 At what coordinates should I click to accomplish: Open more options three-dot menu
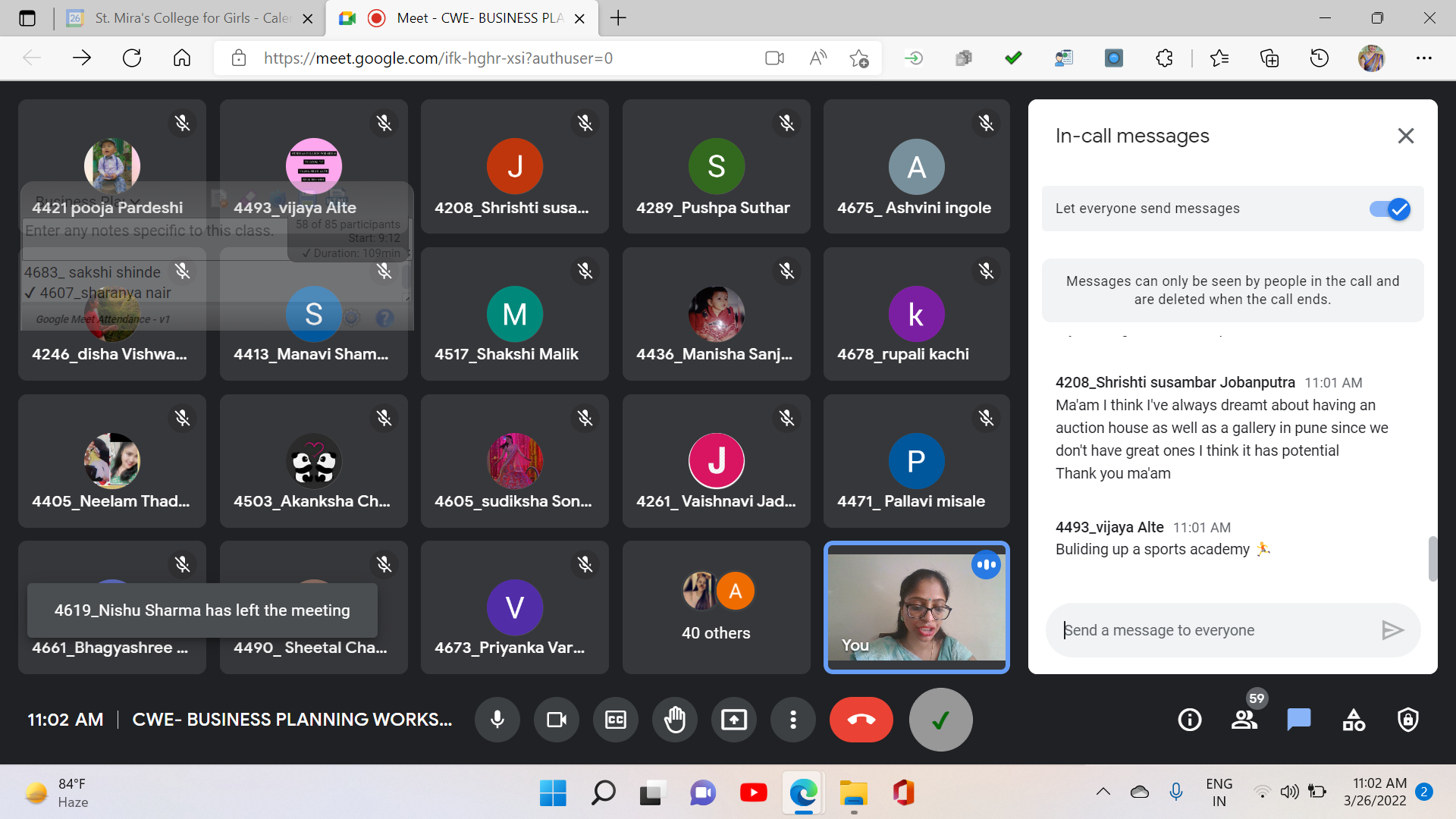click(792, 720)
